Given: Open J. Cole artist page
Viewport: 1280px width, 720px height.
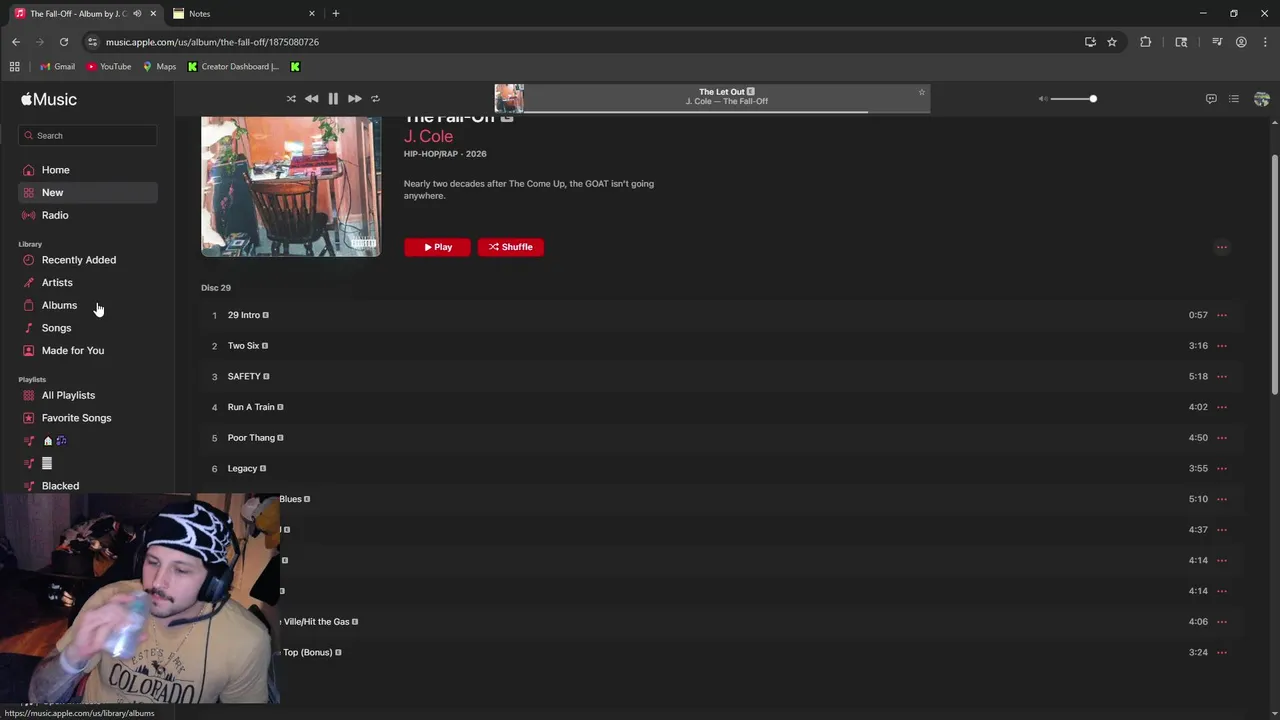Looking at the screenshot, I should [428, 136].
